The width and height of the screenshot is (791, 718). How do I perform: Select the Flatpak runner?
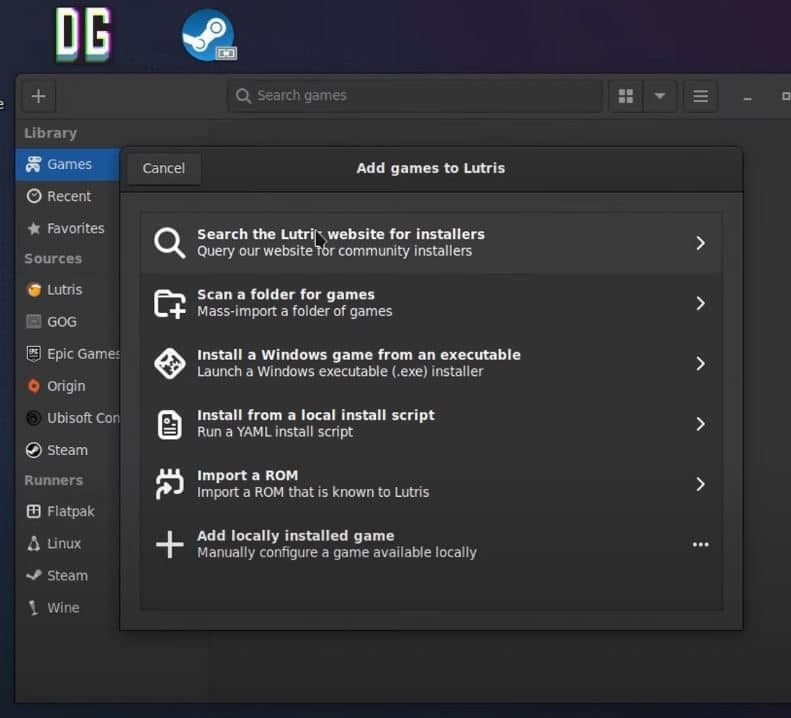(68, 512)
